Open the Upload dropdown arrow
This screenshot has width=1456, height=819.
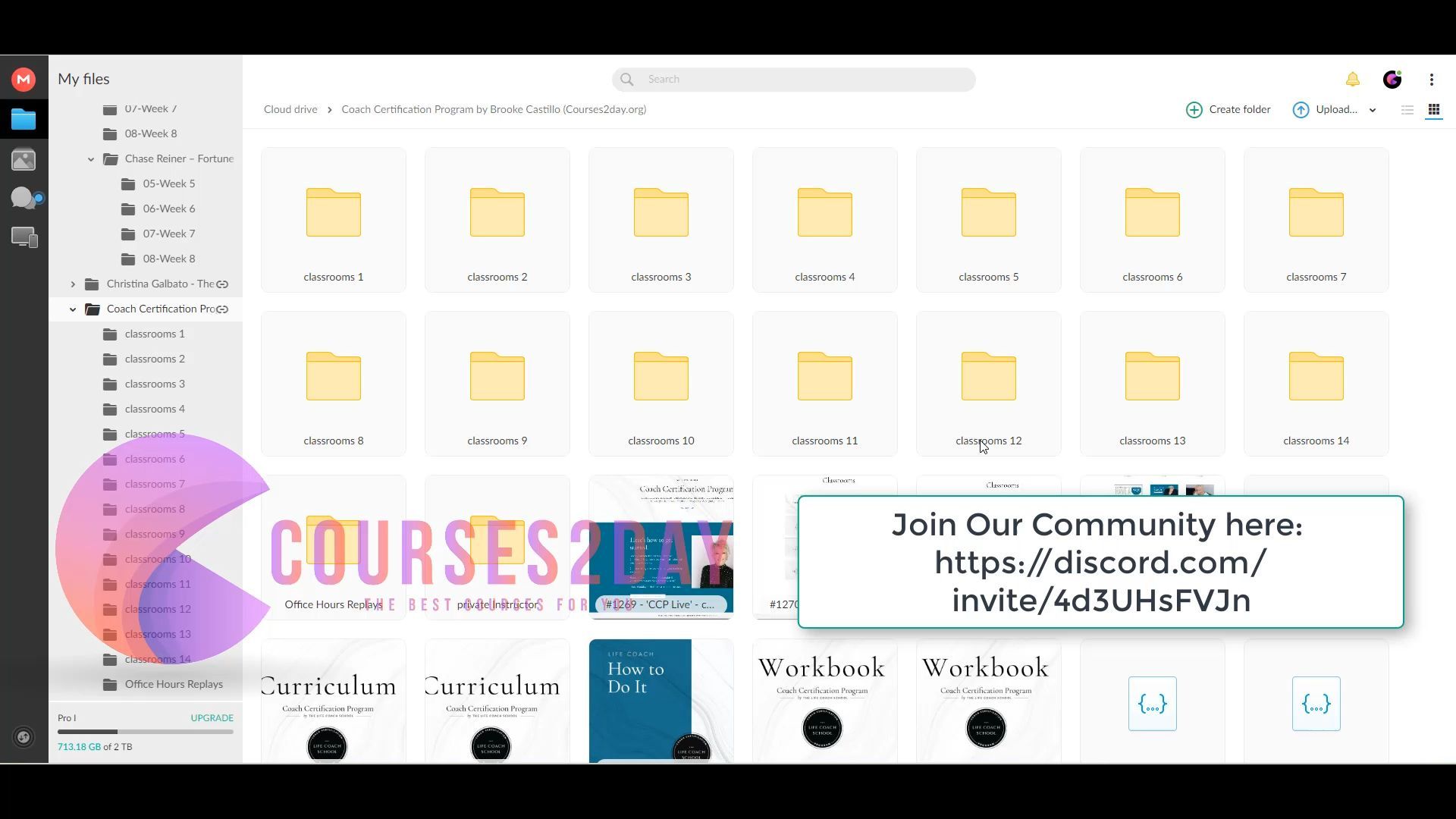pyautogui.click(x=1373, y=111)
